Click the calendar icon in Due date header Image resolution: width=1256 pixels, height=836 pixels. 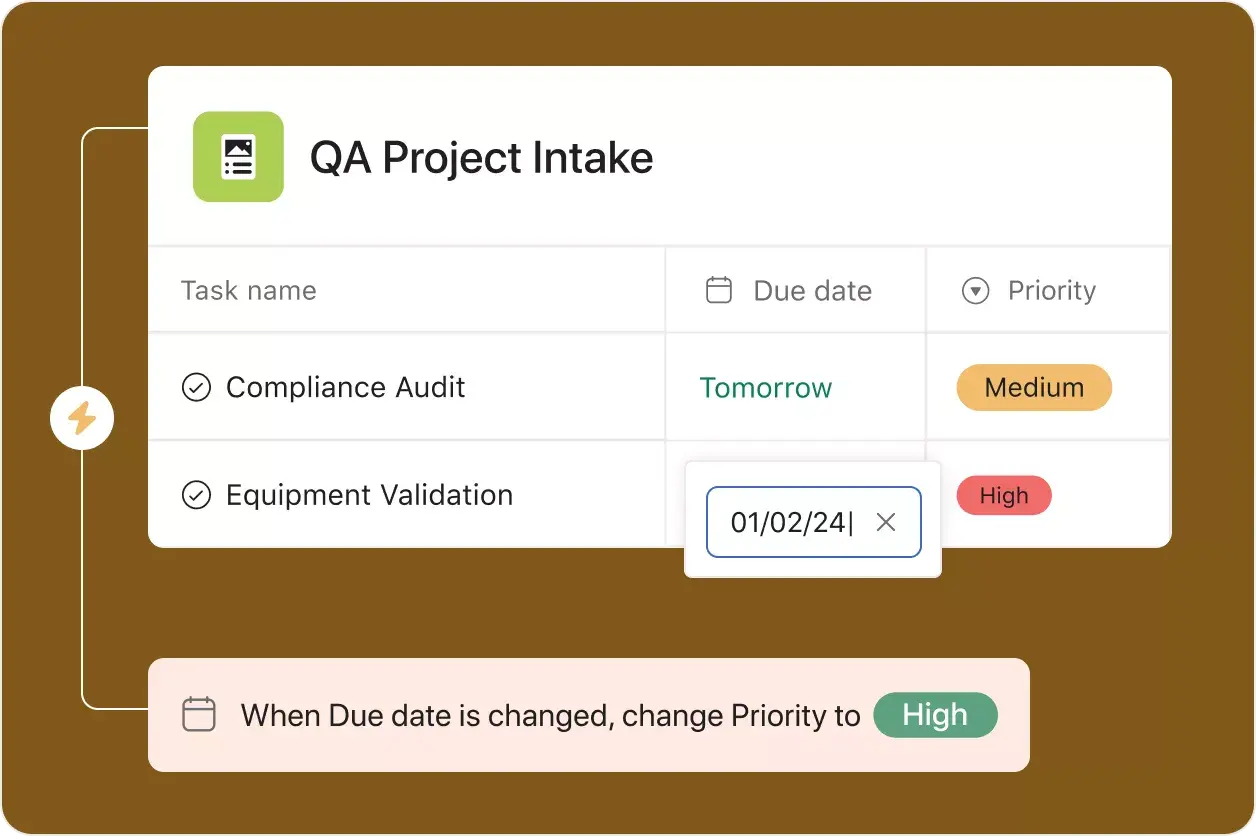719,291
